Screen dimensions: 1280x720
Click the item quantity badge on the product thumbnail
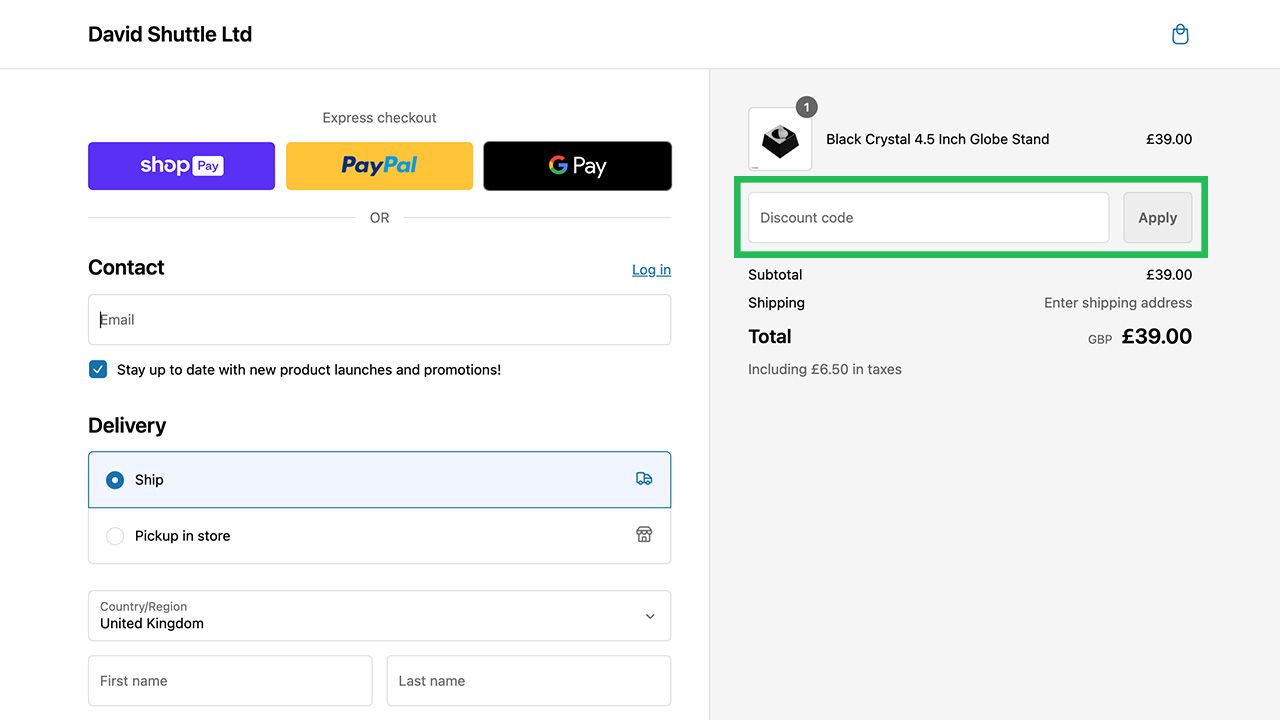pos(807,107)
